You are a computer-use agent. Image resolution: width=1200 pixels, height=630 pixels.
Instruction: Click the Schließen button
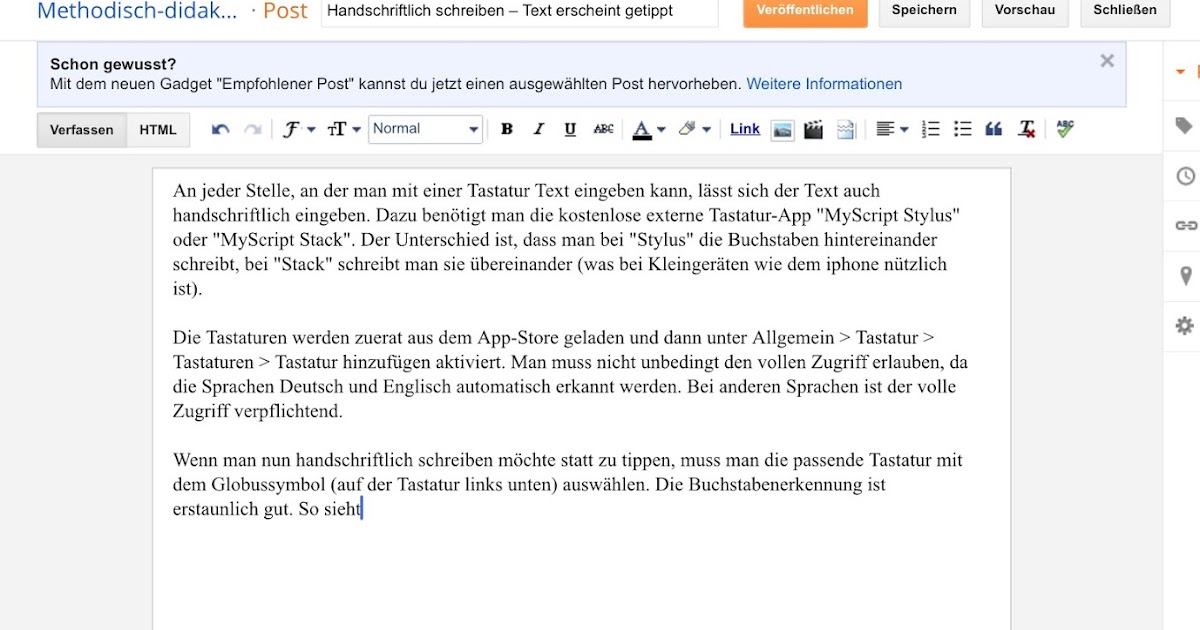(1125, 11)
